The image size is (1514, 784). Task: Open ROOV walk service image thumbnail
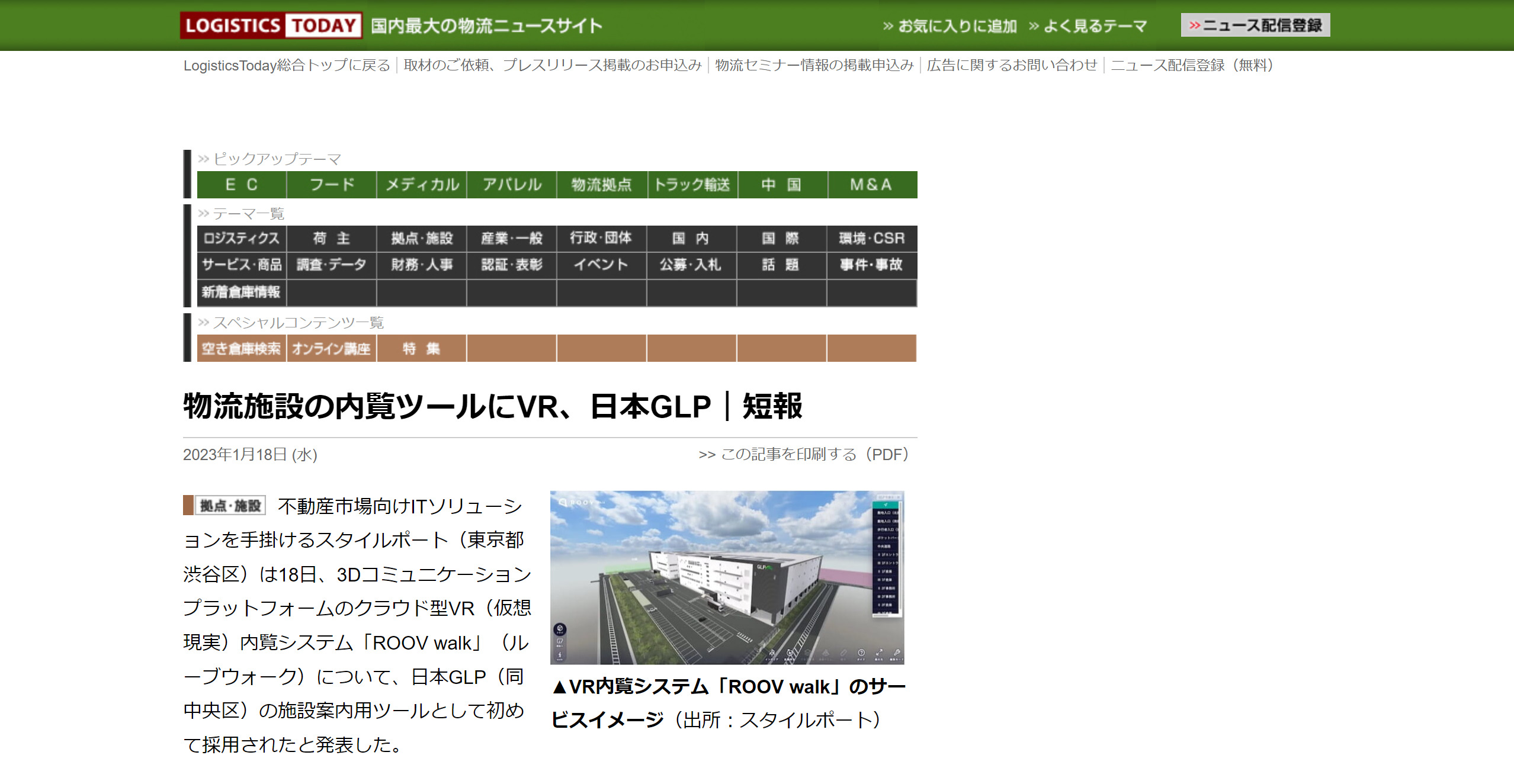727,577
